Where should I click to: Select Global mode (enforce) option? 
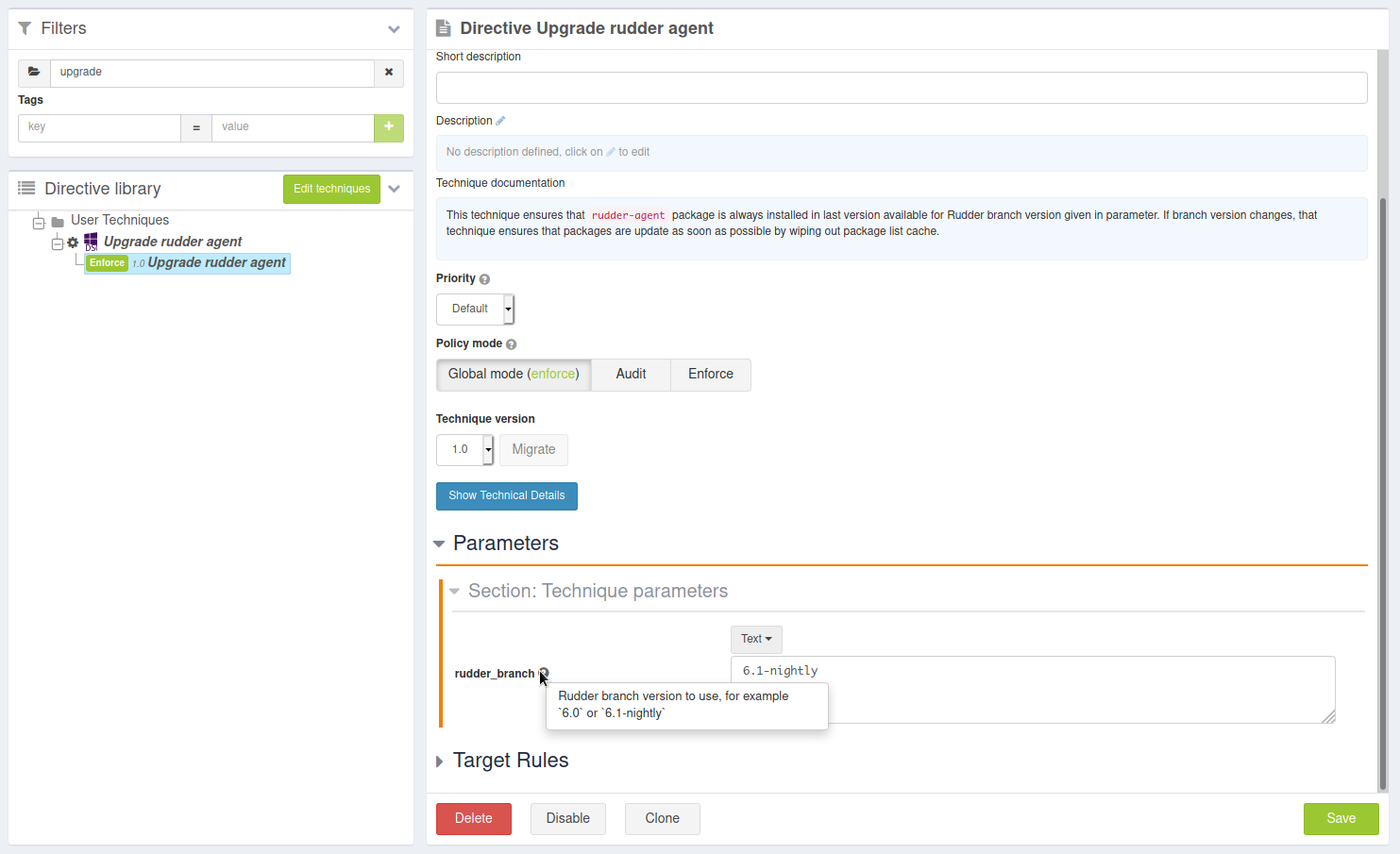[514, 375]
